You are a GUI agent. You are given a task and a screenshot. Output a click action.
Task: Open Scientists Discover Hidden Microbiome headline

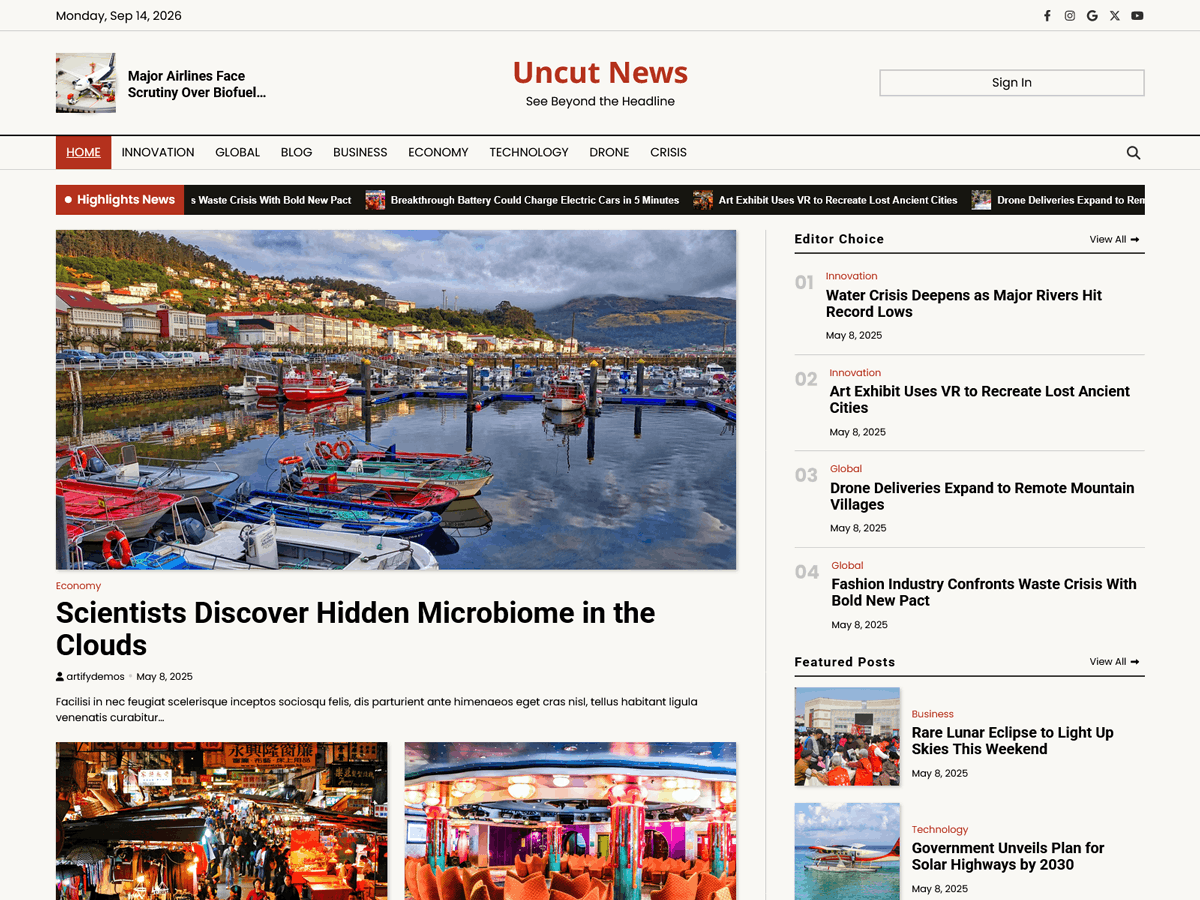tap(355, 628)
